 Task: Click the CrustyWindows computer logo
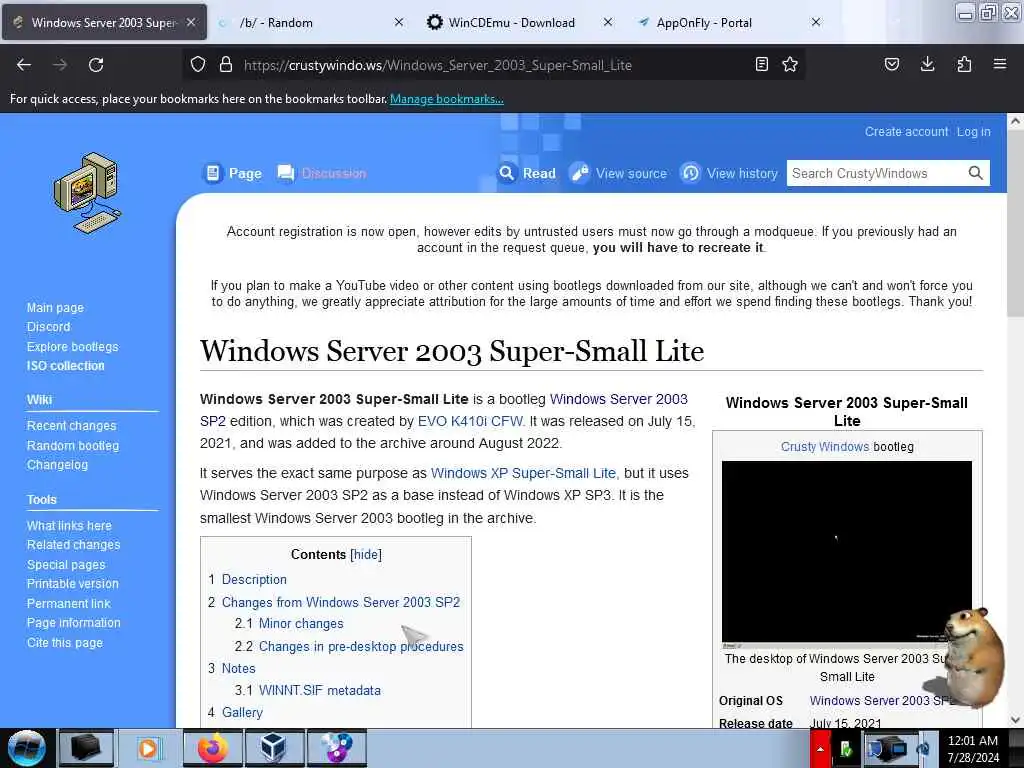[88, 193]
